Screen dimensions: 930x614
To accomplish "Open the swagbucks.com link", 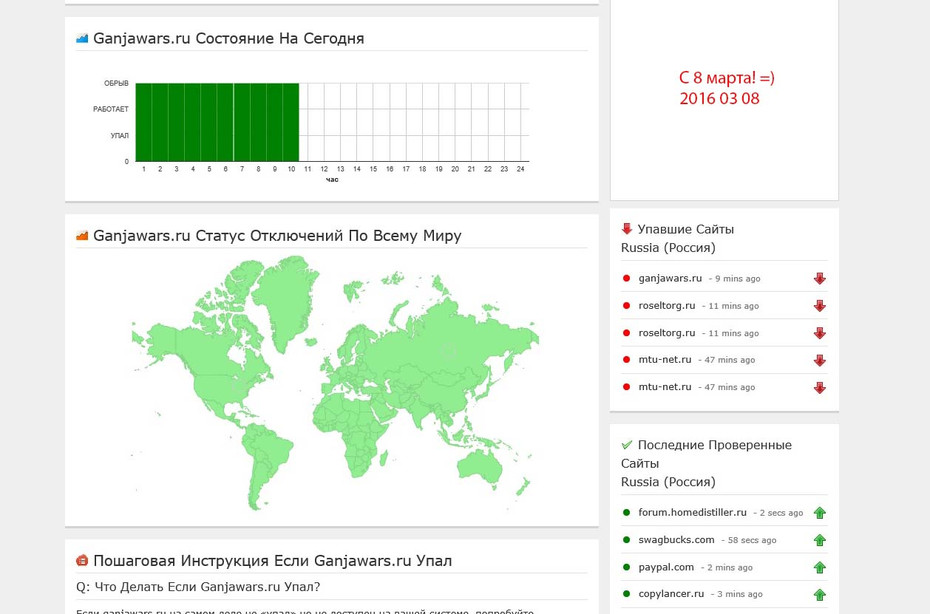I will pyautogui.click(x=676, y=540).
